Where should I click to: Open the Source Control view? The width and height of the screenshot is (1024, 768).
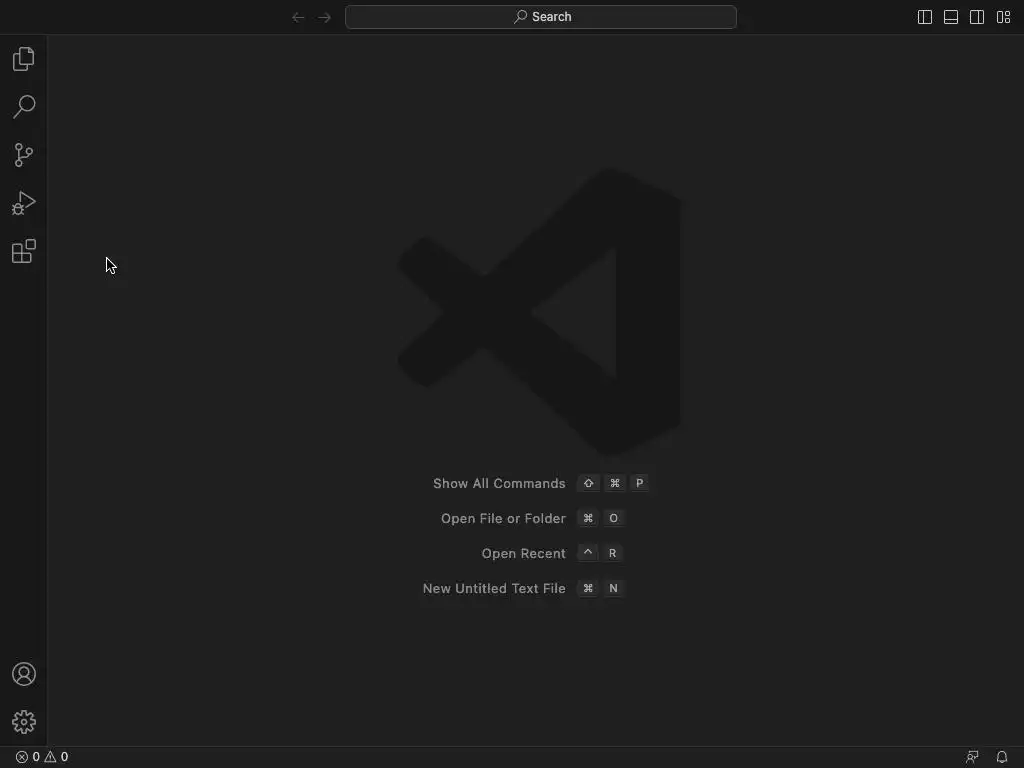pyautogui.click(x=24, y=155)
